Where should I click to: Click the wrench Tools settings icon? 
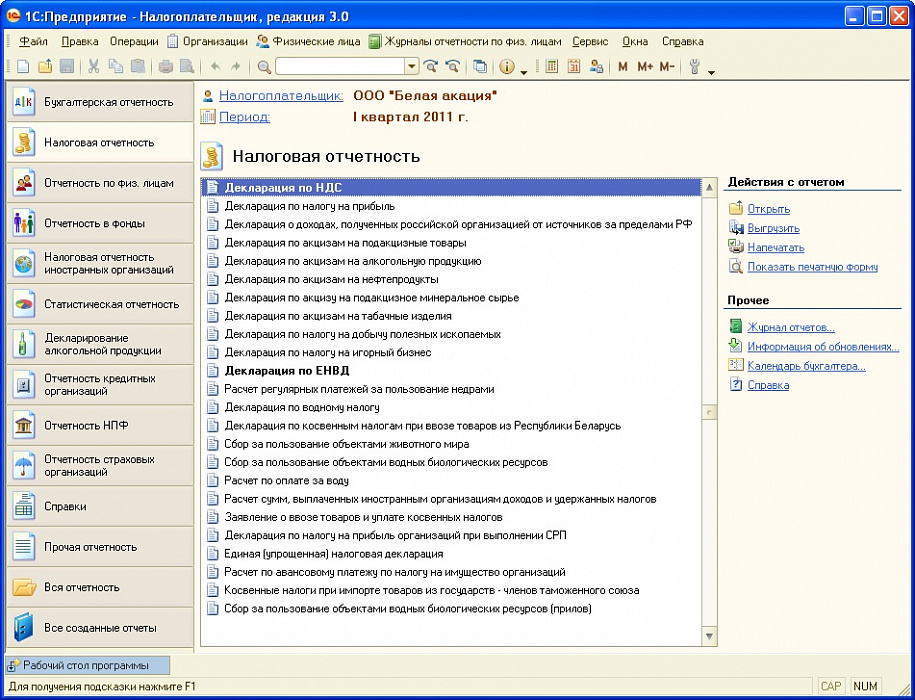694,66
